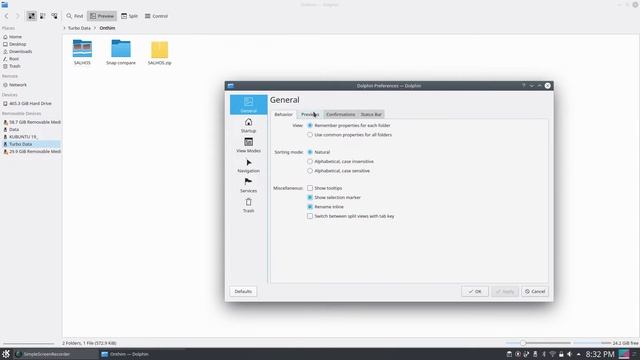Switch to the Behavior tab
The image size is (640, 360).
click(283, 115)
